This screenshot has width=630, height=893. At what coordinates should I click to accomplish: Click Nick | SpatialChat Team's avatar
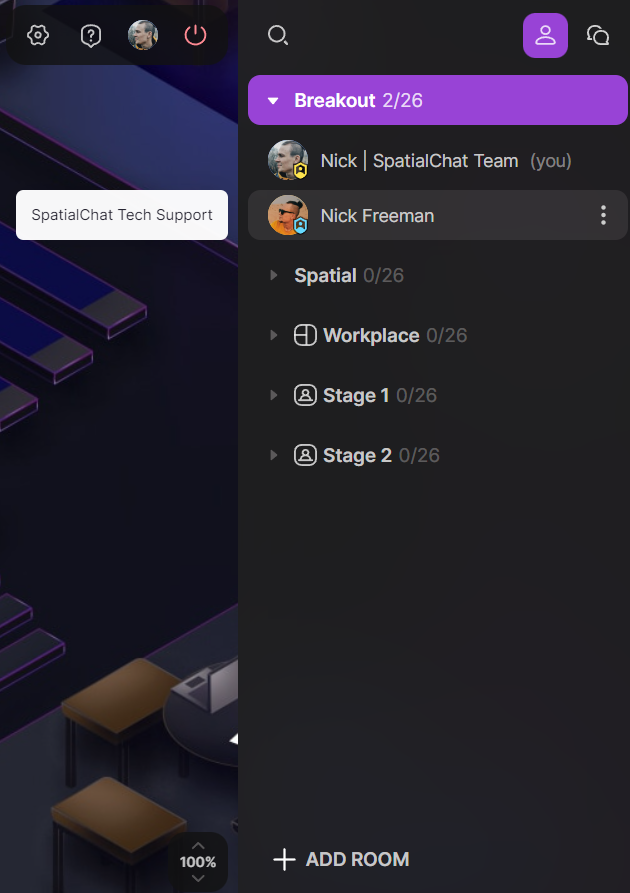pos(288,160)
